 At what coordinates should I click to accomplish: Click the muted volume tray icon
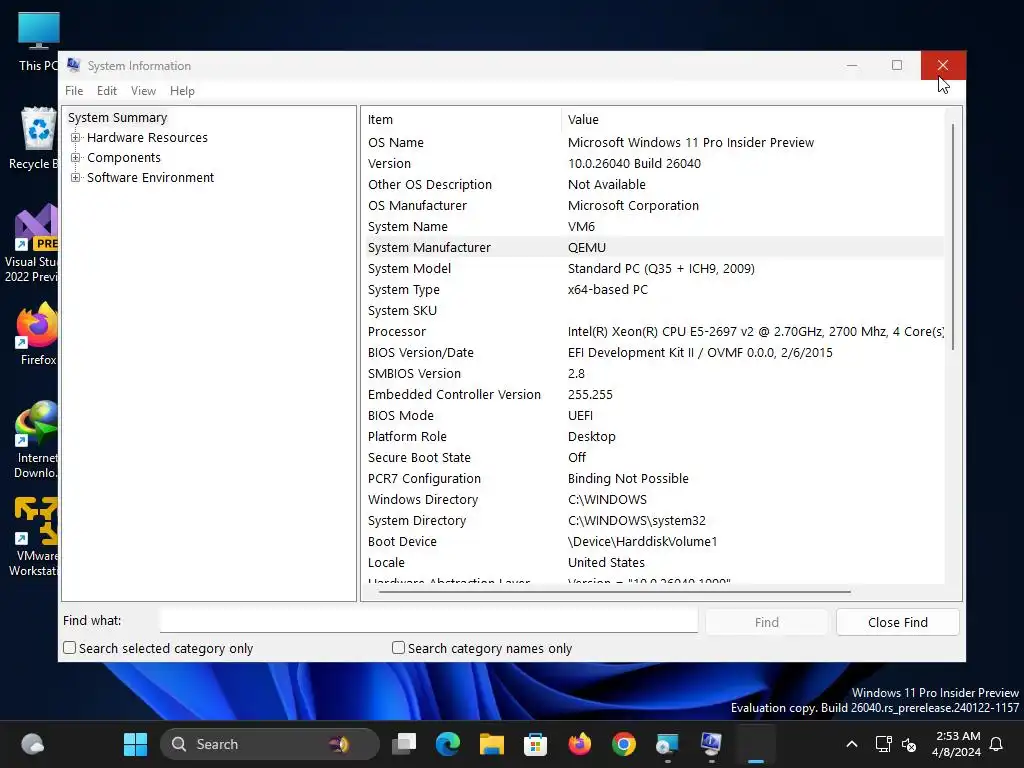(x=908, y=744)
